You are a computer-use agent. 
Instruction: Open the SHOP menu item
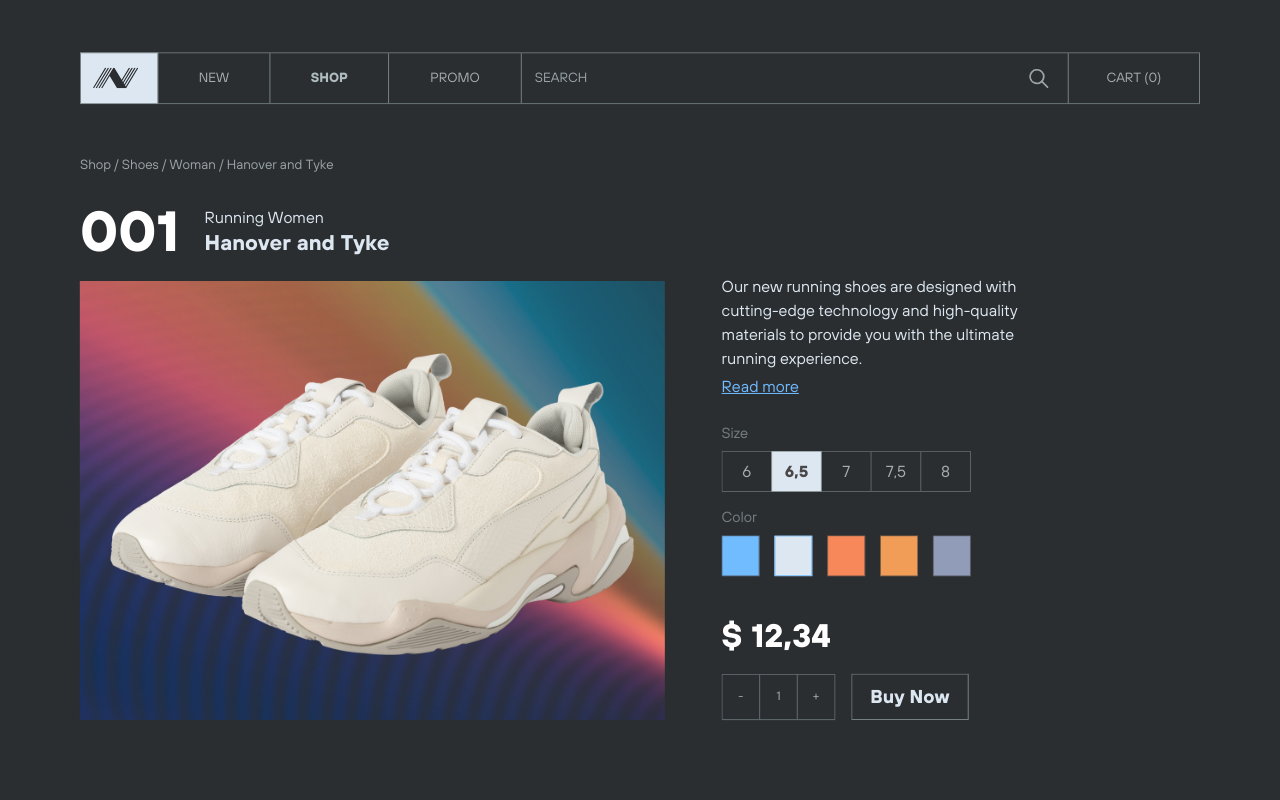pos(329,78)
